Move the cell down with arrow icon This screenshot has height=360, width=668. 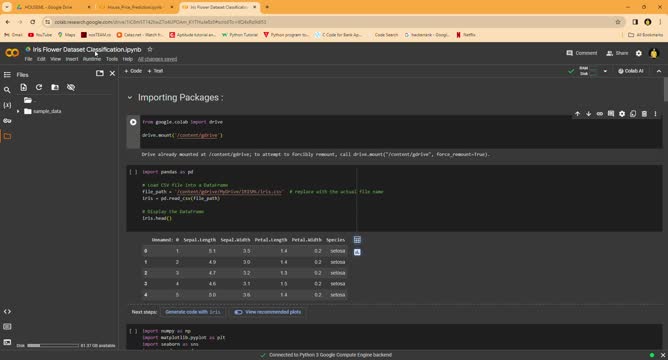tap(588, 114)
